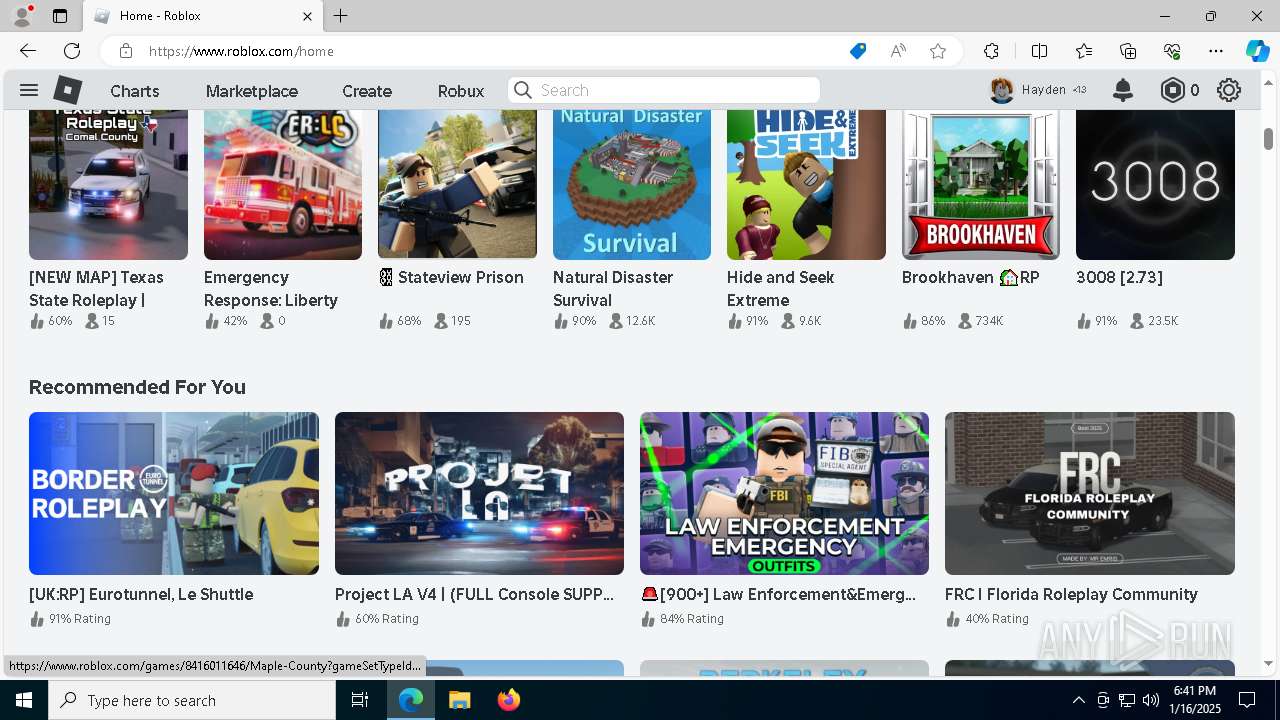Refresh the current browser page

(72, 51)
